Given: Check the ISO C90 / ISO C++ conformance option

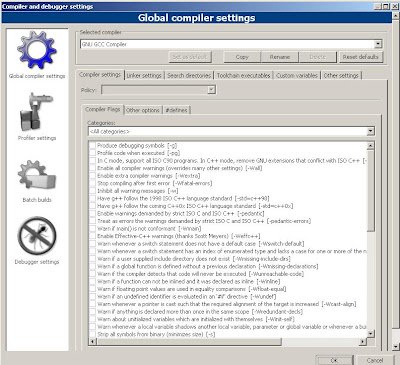Looking at the screenshot, I should pyautogui.click(x=92, y=161).
